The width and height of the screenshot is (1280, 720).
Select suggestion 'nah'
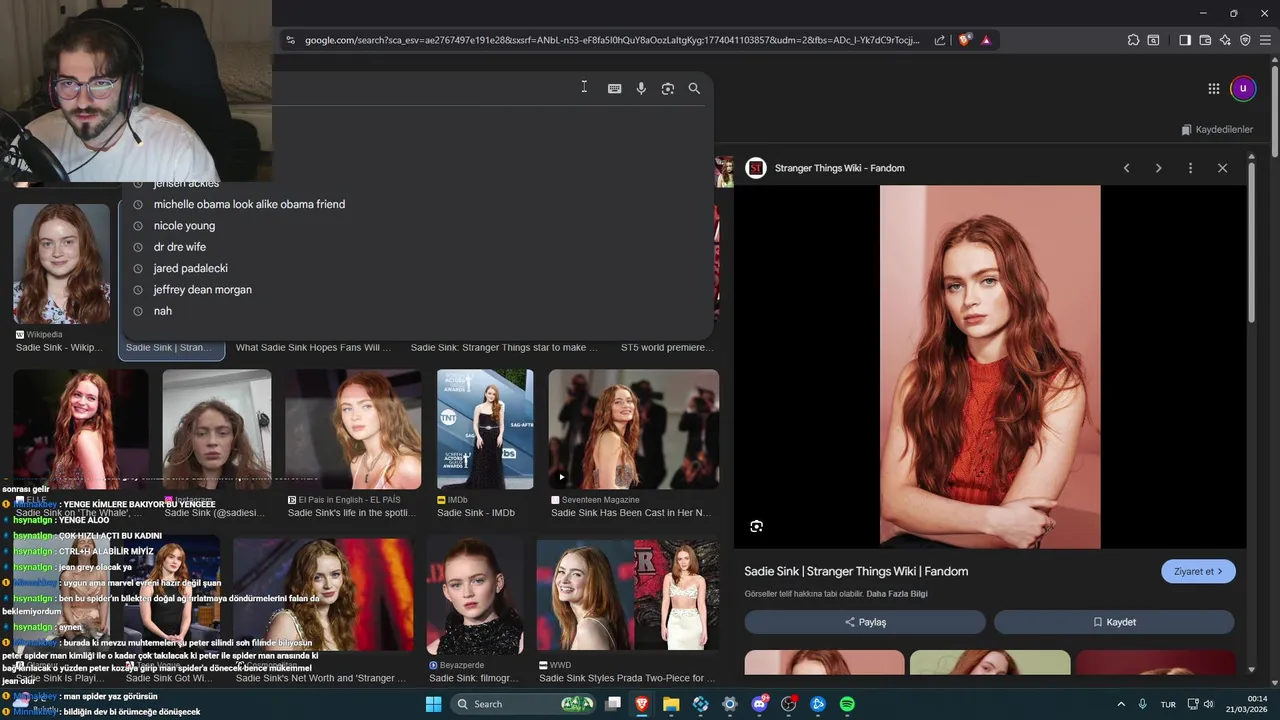click(163, 311)
